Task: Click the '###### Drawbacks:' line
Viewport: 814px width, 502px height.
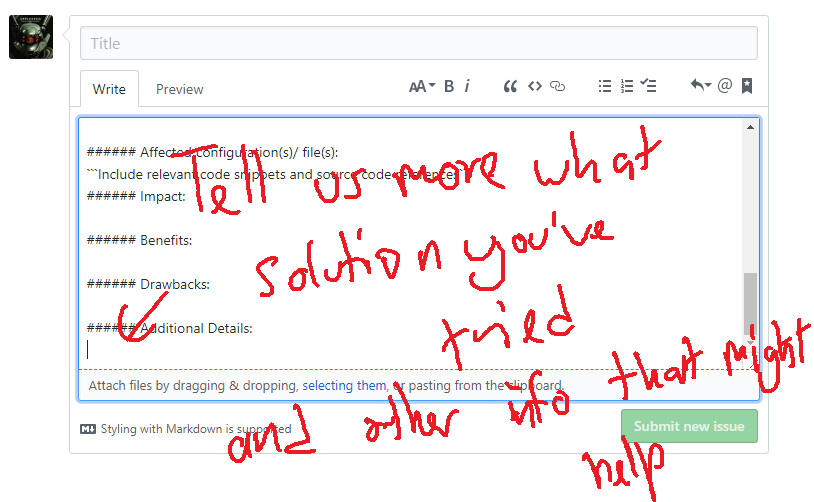Action: tap(148, 284)
